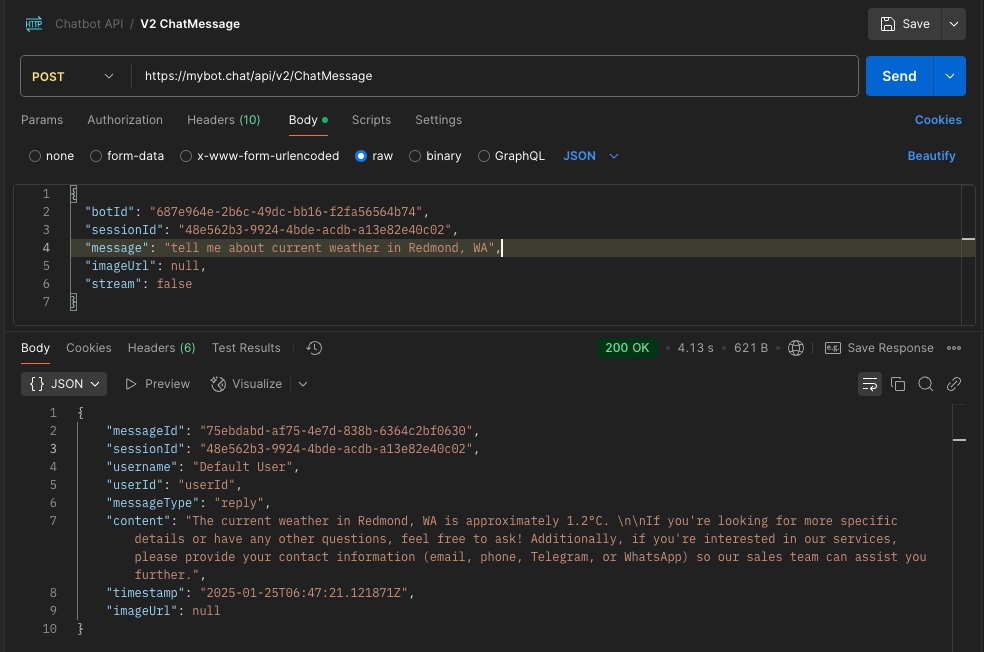The image size is (984, 652).
Task: Expand the Send button arrow dropdown
Action: [949, 76]
